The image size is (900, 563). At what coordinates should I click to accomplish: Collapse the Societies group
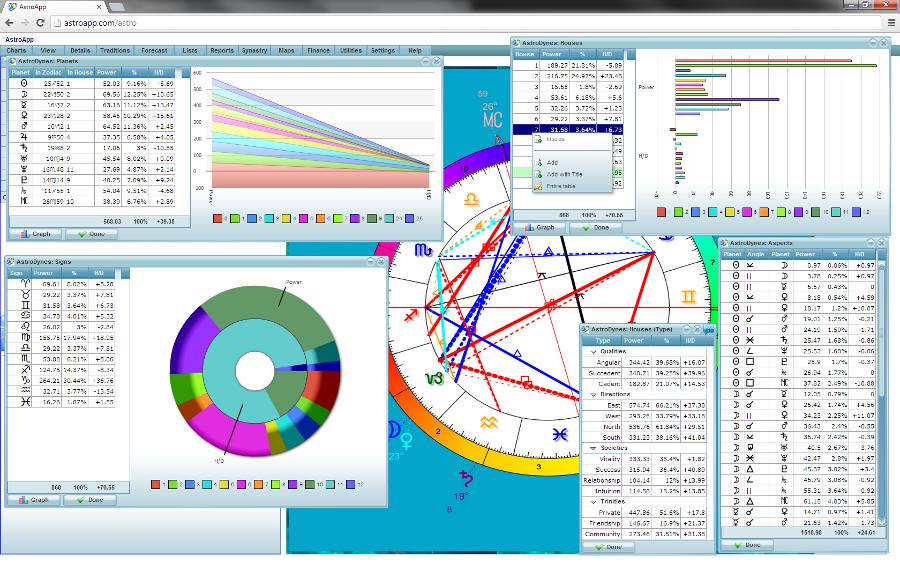click(594, 448)
